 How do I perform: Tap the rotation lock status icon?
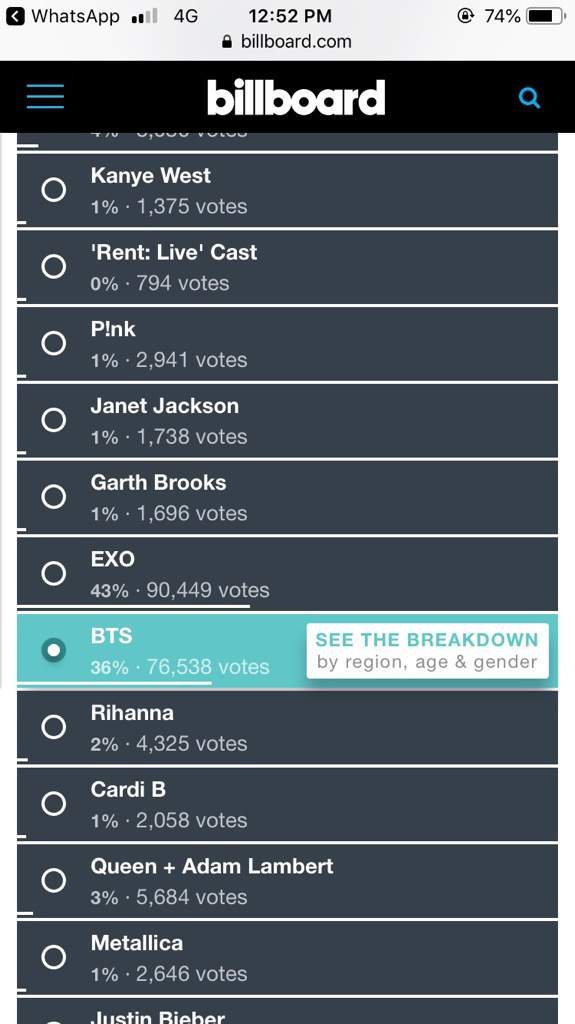click(465, 16)
